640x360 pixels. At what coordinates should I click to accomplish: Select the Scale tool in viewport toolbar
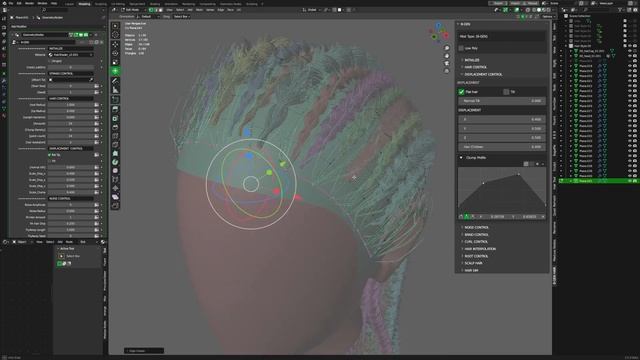click(116, 62)
